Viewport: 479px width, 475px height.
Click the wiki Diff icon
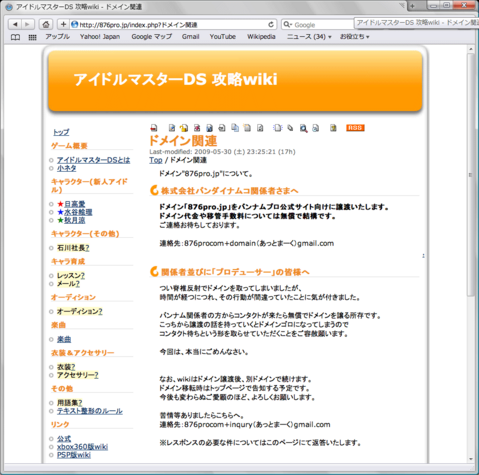[197, 128]
